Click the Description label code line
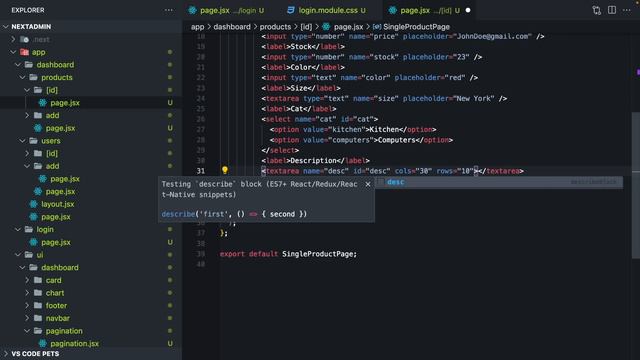Image resolution: width=640 pixels, height=360 pixels. point(316,161)
